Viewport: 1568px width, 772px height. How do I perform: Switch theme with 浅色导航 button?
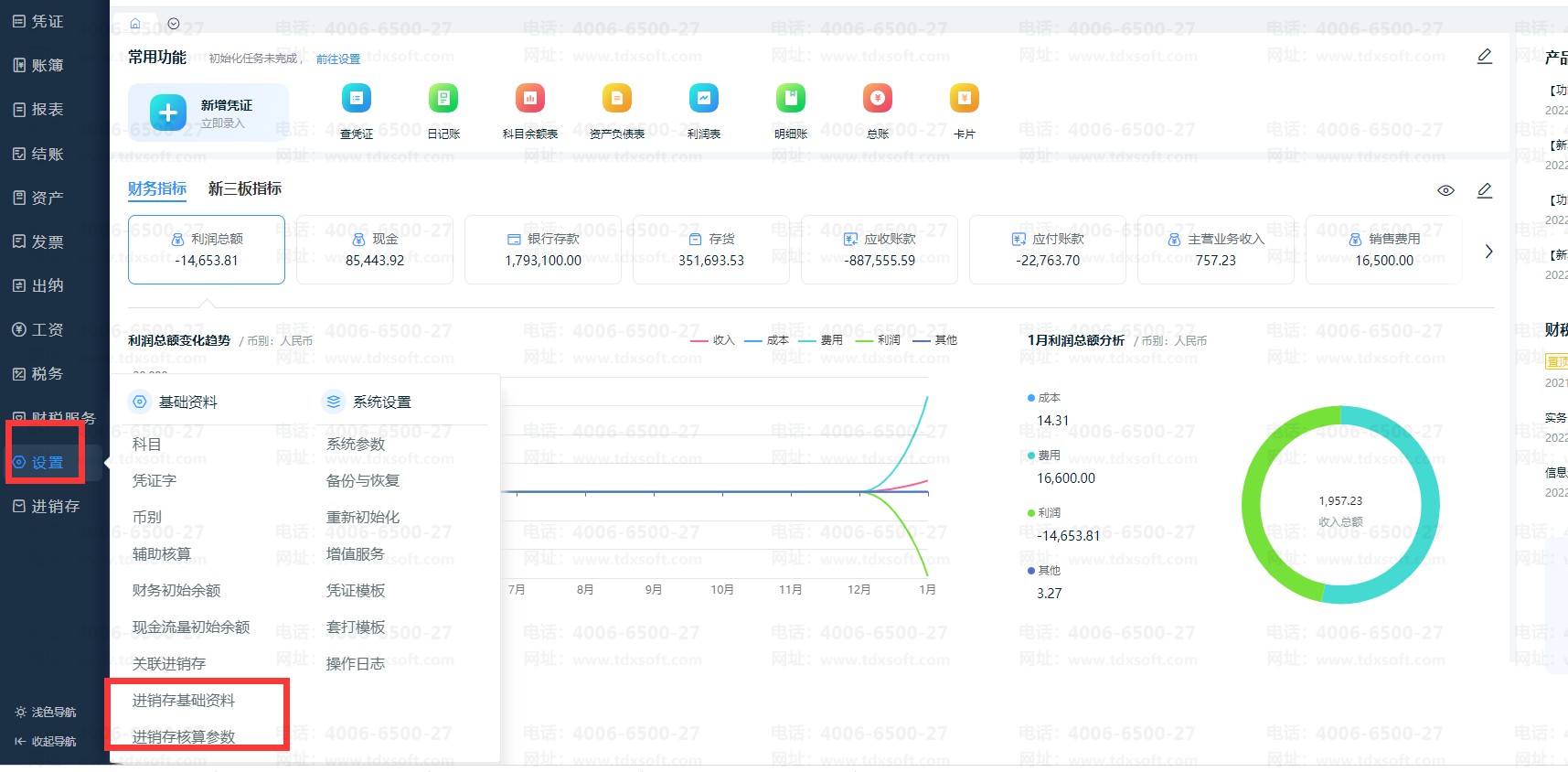pyautogui.click(x=46, y=712)
